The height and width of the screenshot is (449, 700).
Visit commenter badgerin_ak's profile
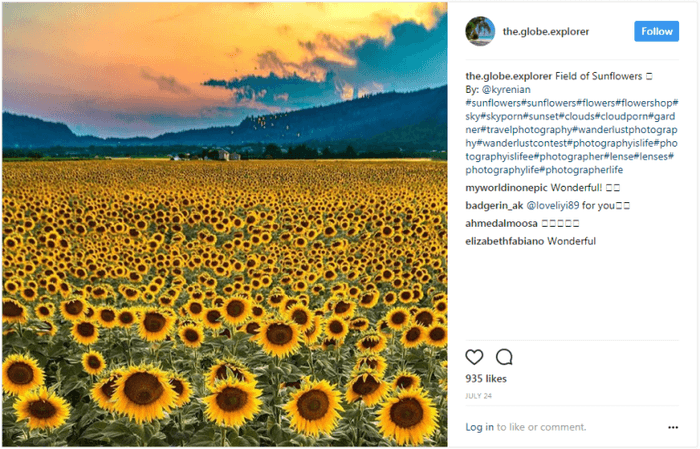pos(494,206)
